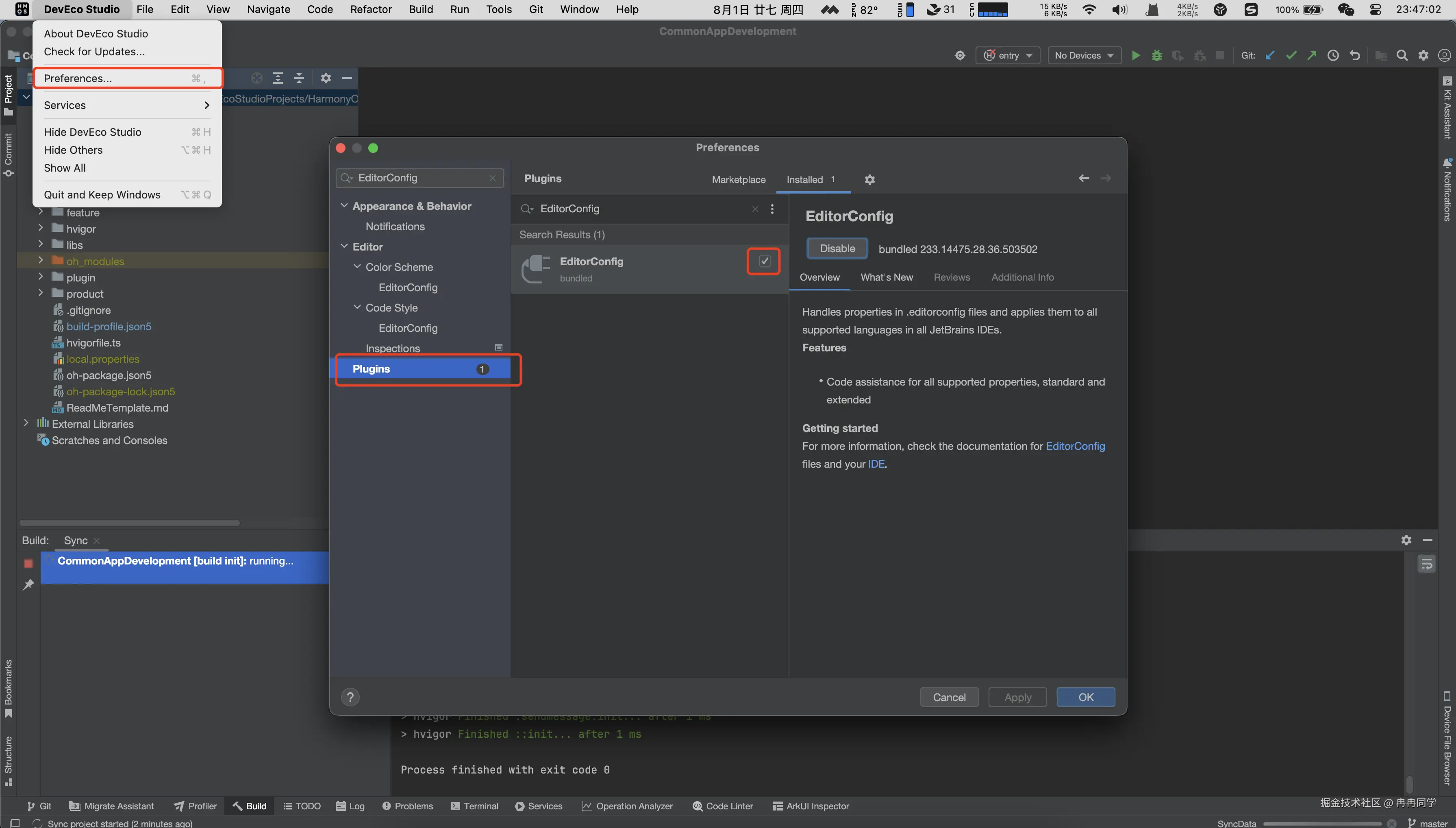Stop the running build red square
Screen dimensions: 1456x828
tap(28, 563)
